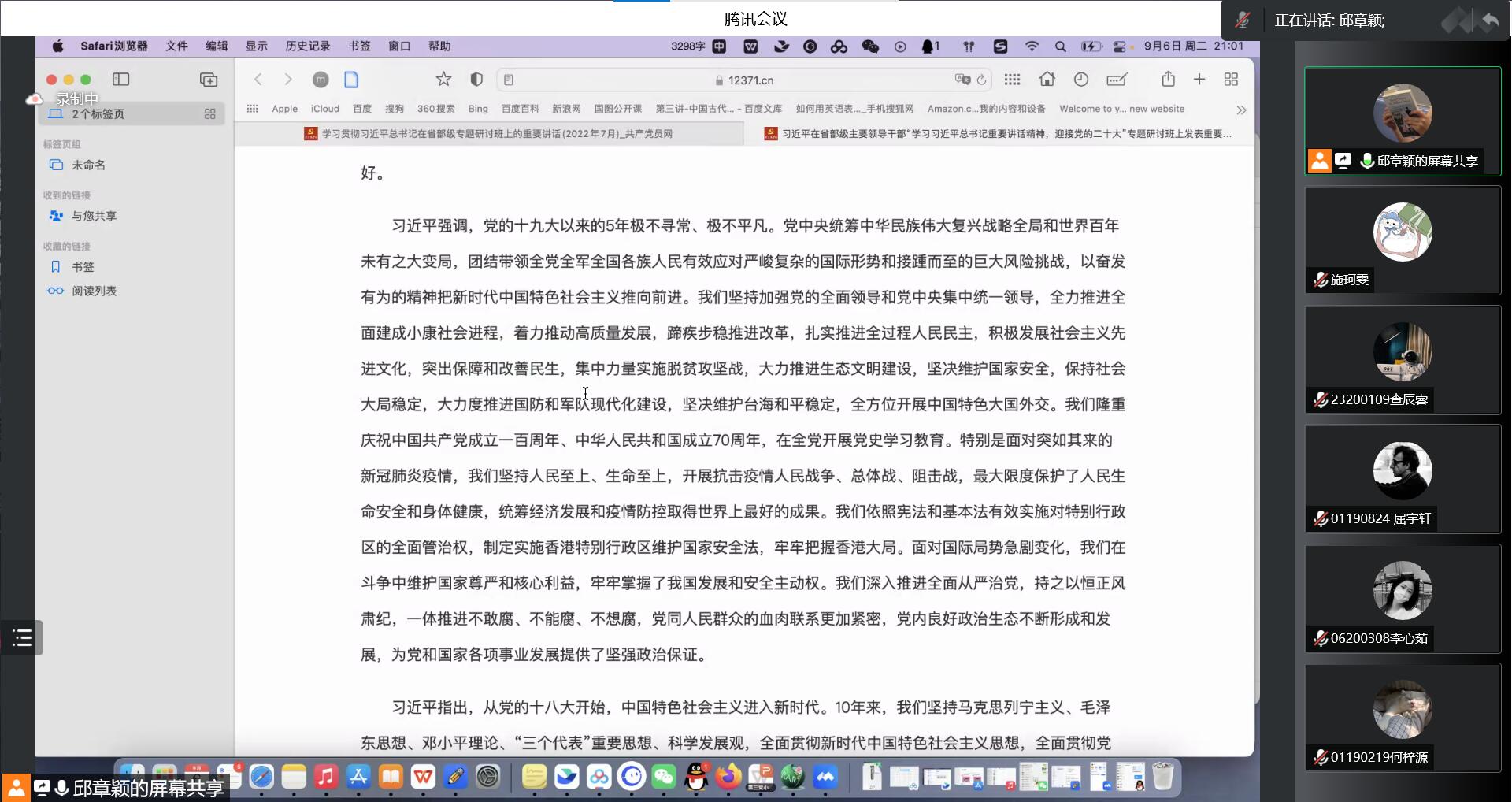Open the 国图公开课 bookmark

618,109
